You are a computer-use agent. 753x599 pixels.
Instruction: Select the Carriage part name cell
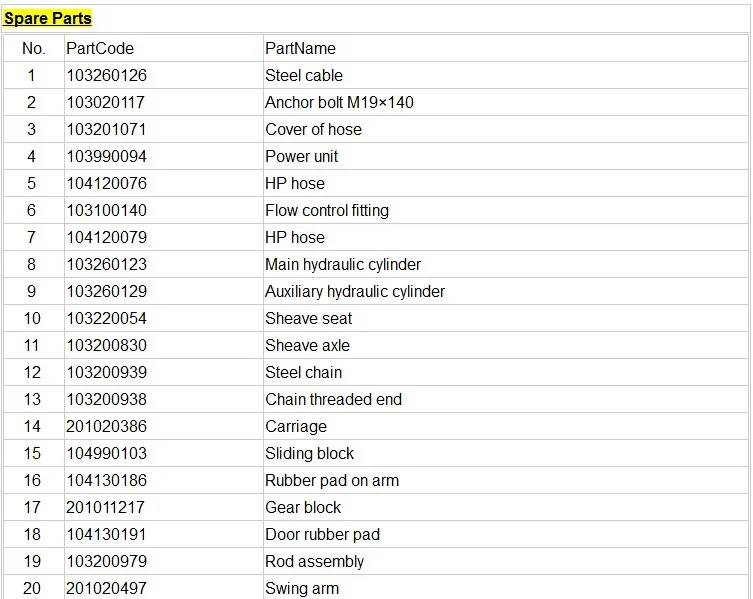tap(296, 426)
